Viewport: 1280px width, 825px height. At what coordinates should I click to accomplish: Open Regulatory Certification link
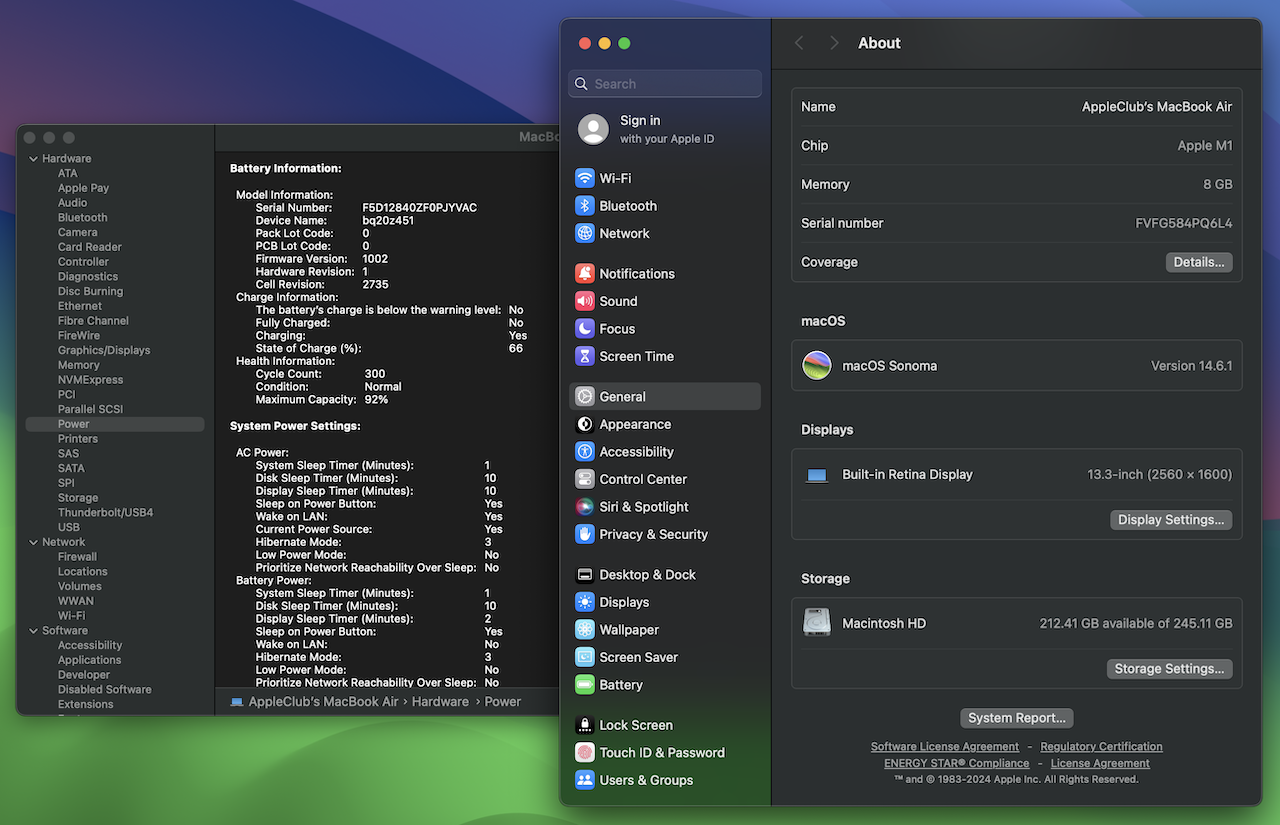click(1101, 747)
